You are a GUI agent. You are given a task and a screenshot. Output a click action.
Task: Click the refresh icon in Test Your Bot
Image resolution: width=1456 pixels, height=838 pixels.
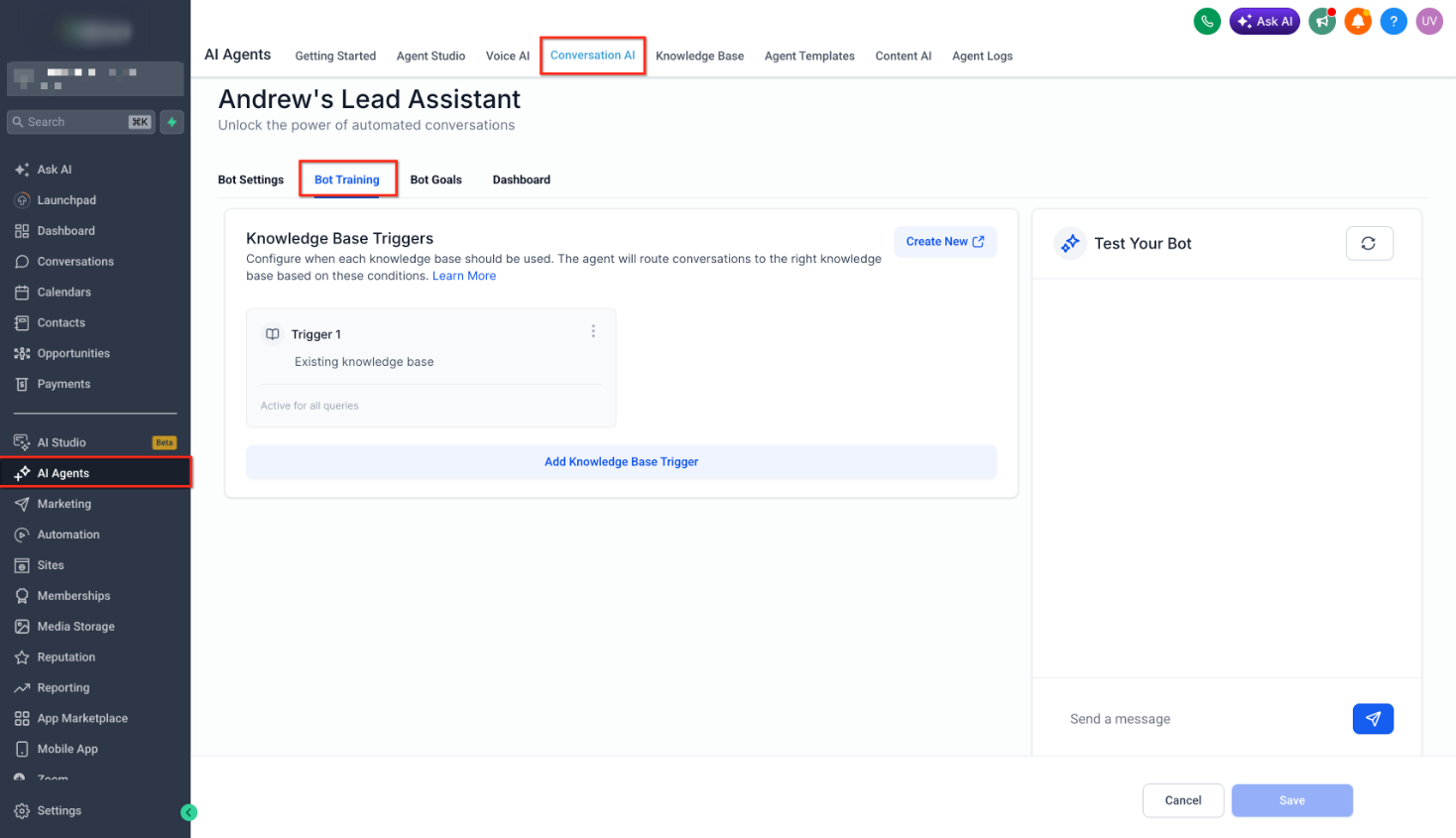1369,244
